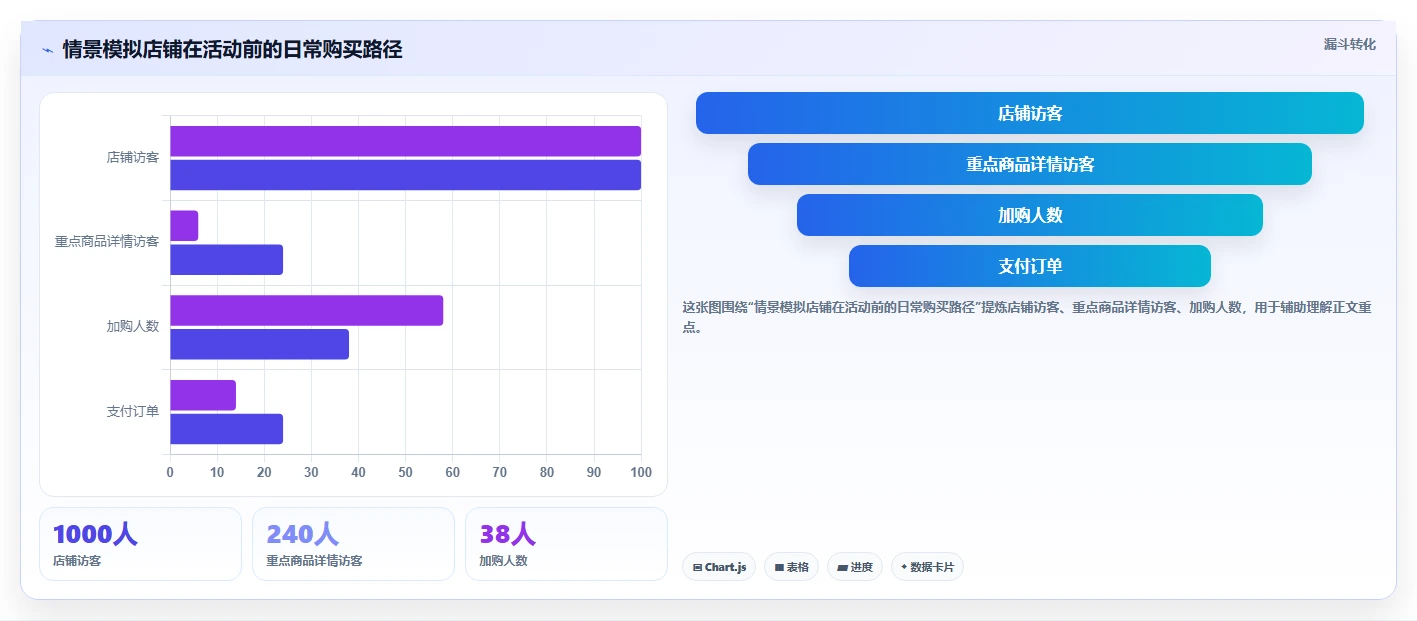Select the 加购人数 funnel stage
The height and width of the screenshot is (621, 1417).
pyautogui.click(x=1029, y=215)
